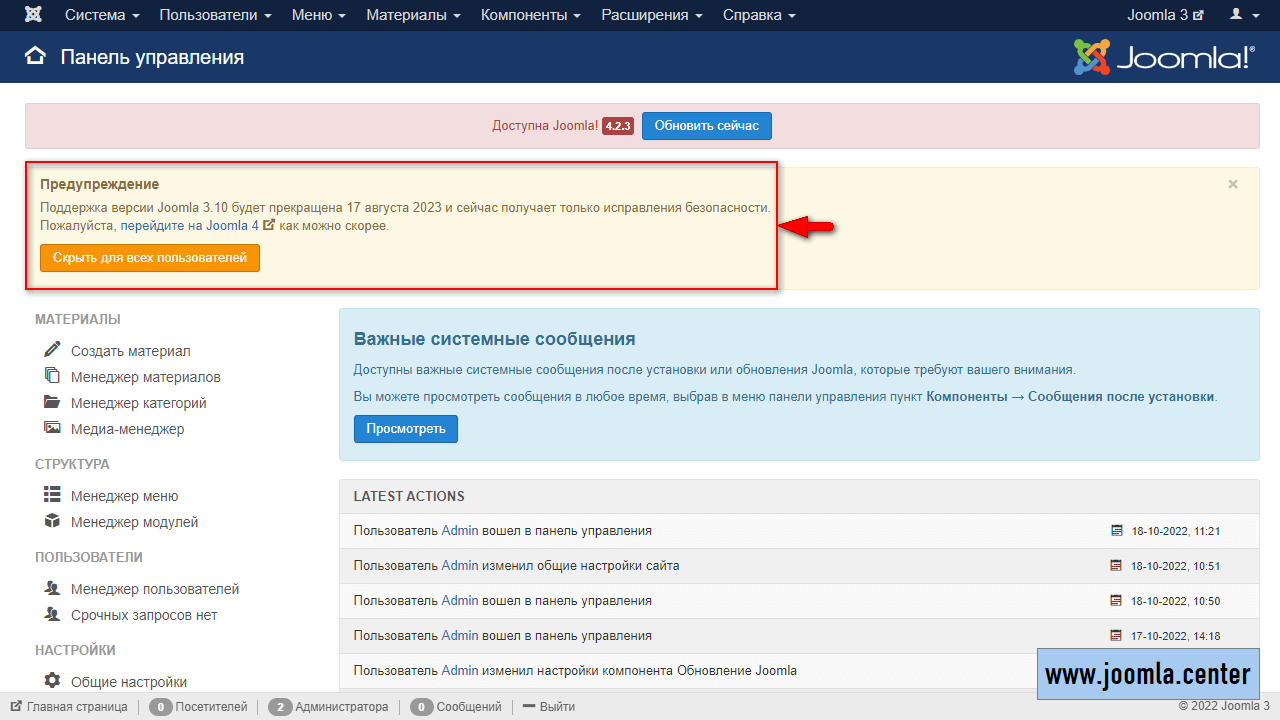1280x720 pixels.
Task: Expand the Расширения dropdown menu
Action: click(651, 15)
